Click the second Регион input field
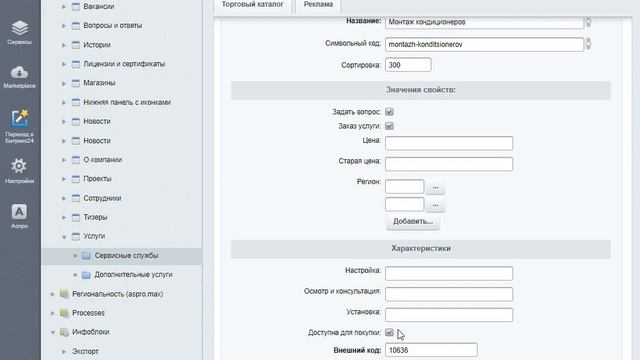 [x=404, y=204]
